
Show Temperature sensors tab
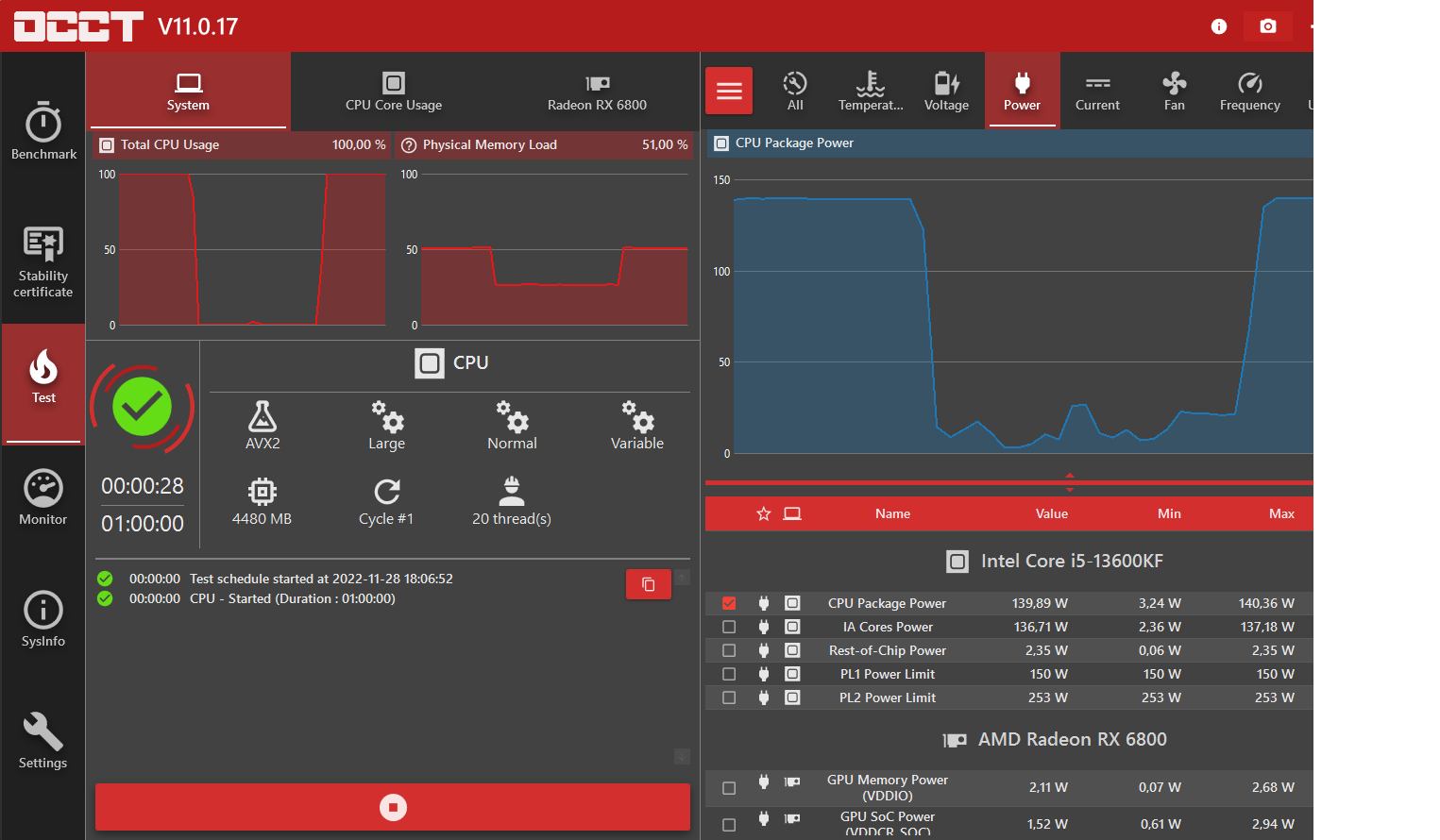pos(871,92)
